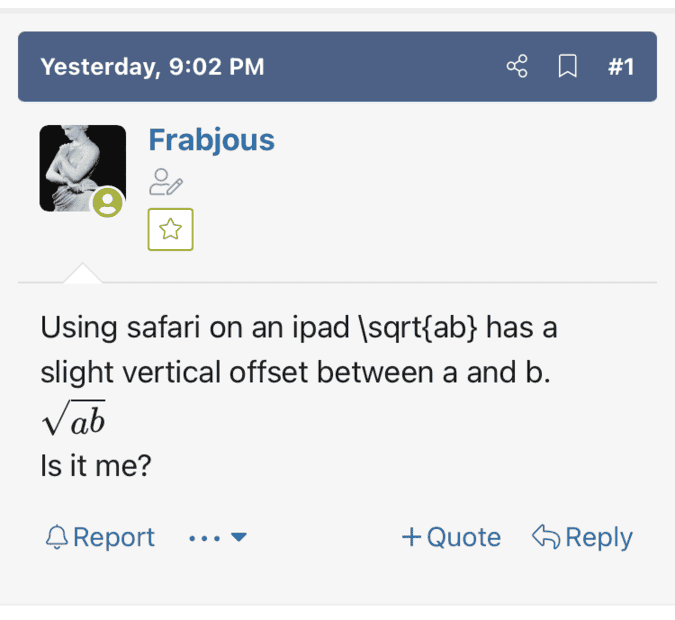Screen dimensions: 675x620
Task: Click the user pencil icon below the username
Action: tap(166, 183)
